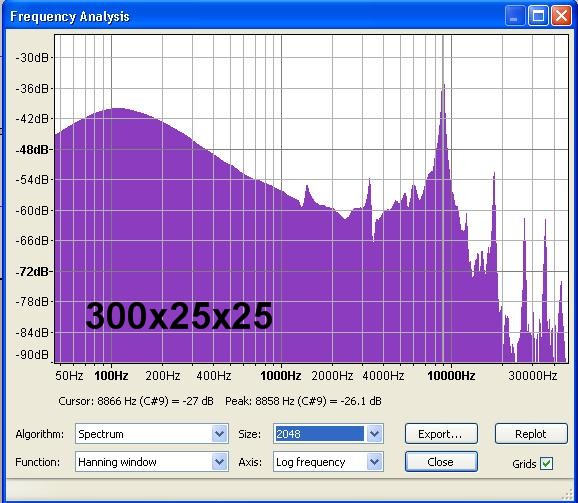Maximize the Frequency Analysis window
The image size is (578, 503).
pos(538,16)
